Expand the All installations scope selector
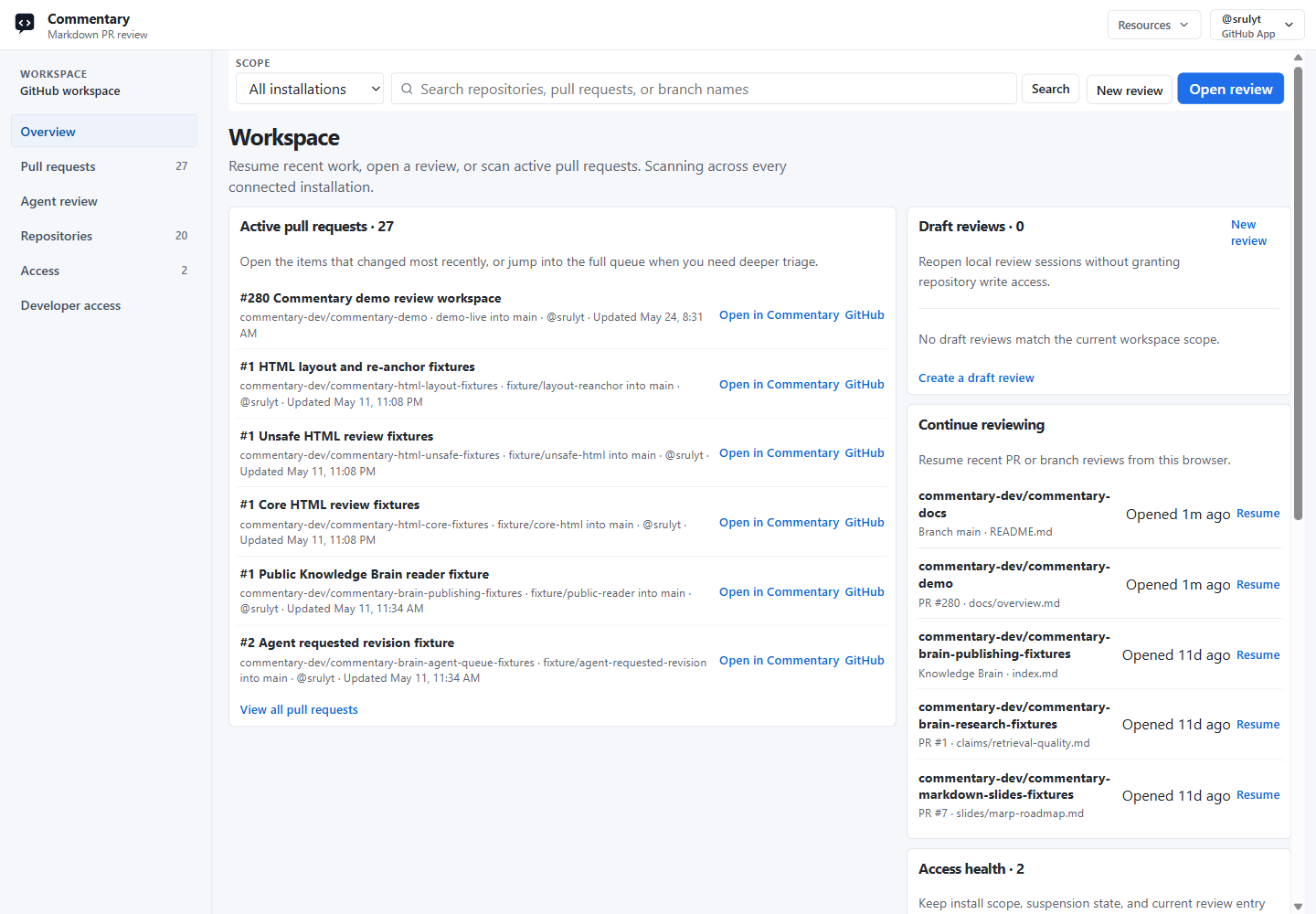Viewport: 1316px width, 914px height. [310, 89]
